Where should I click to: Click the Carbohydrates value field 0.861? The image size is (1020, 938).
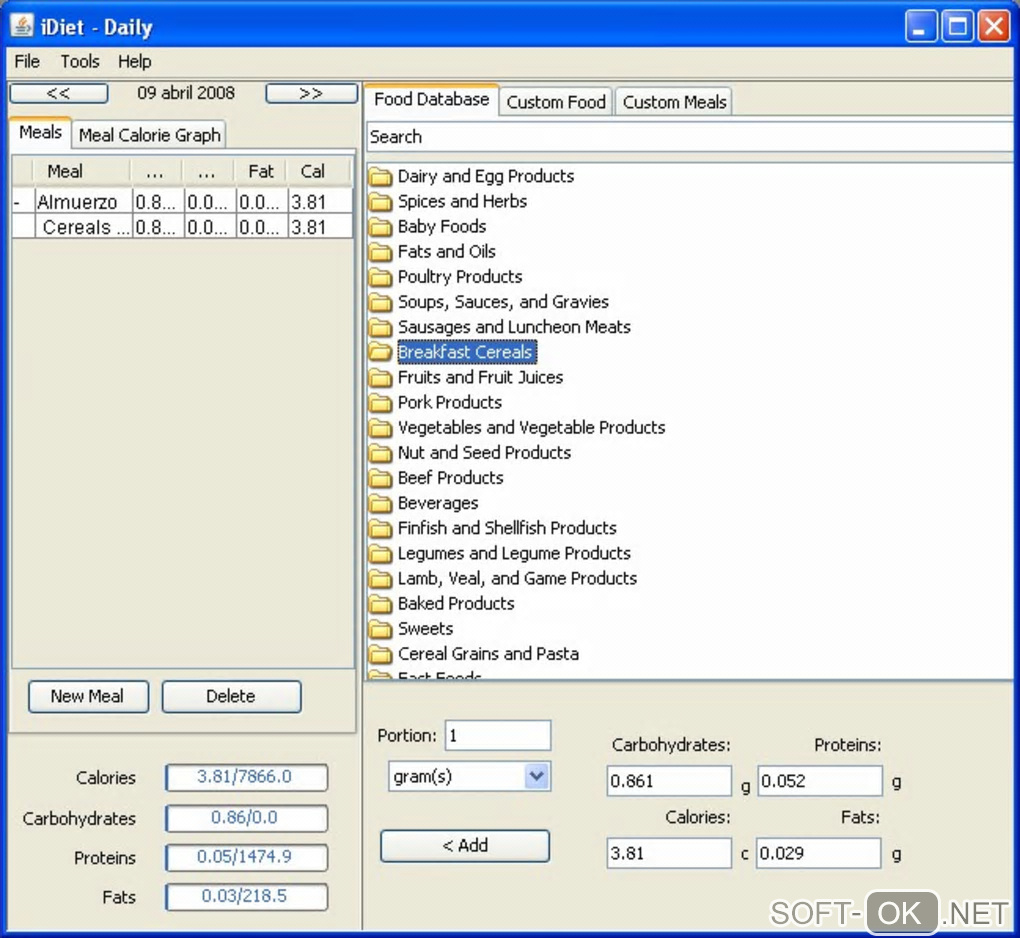click(669, 781)
